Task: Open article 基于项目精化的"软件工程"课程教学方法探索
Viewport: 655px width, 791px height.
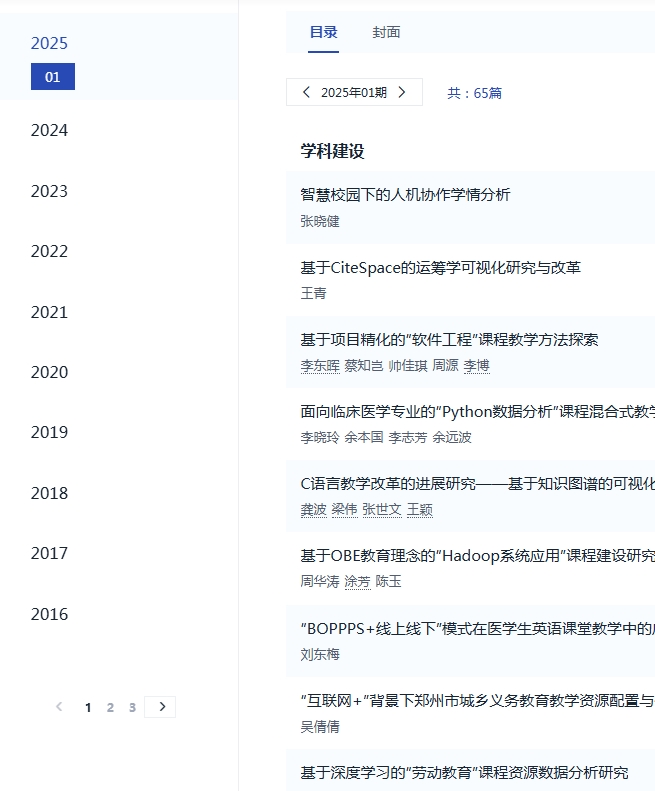Action: tap(449, 340)
